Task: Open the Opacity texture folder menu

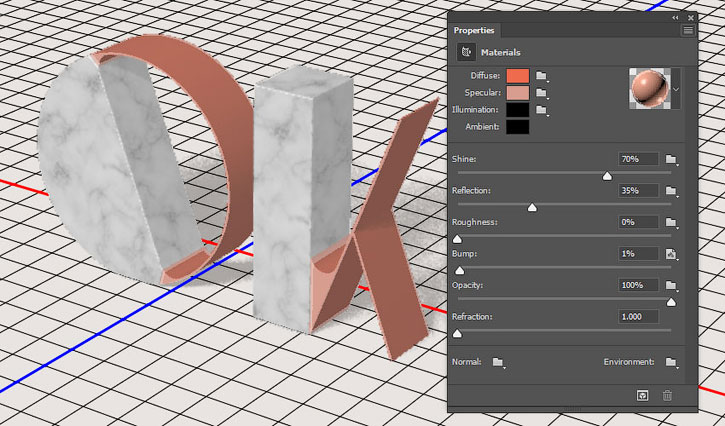Action: (x=671, y=285)
